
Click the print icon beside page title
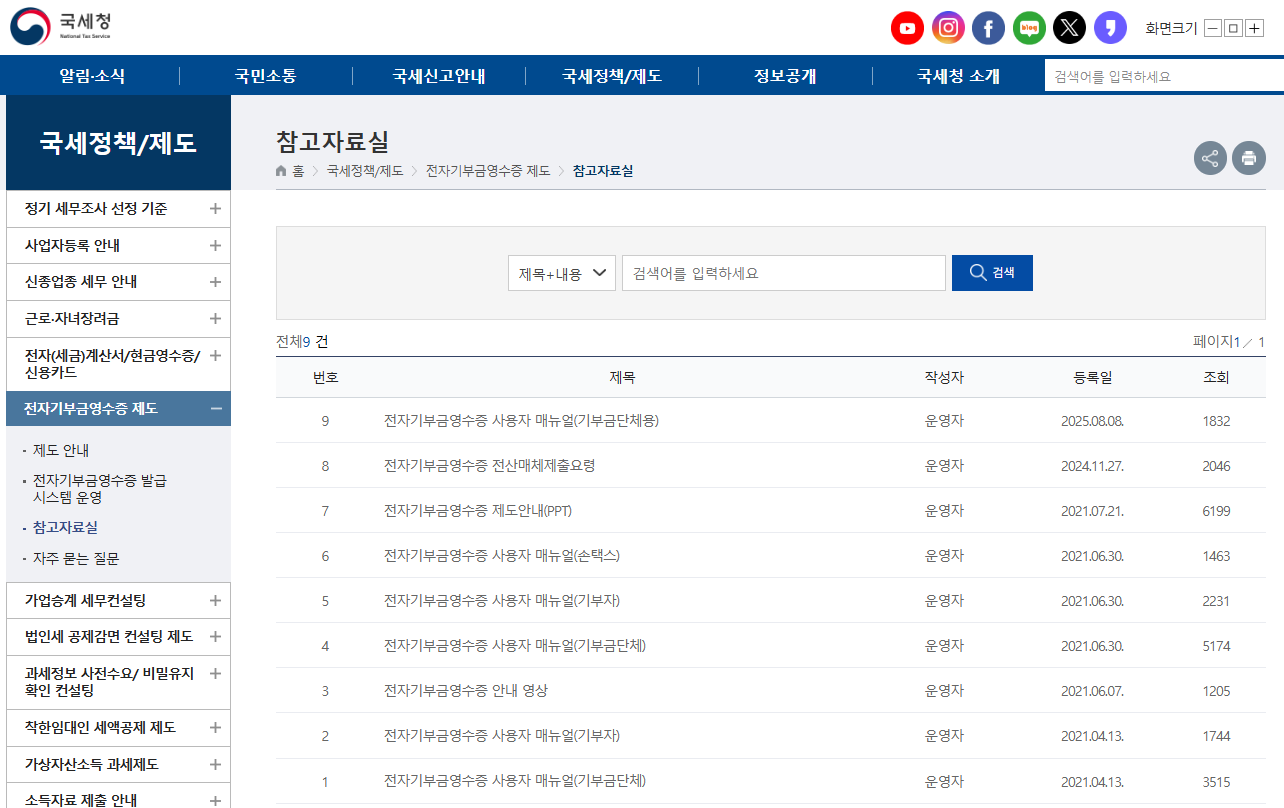(1248, 158)
